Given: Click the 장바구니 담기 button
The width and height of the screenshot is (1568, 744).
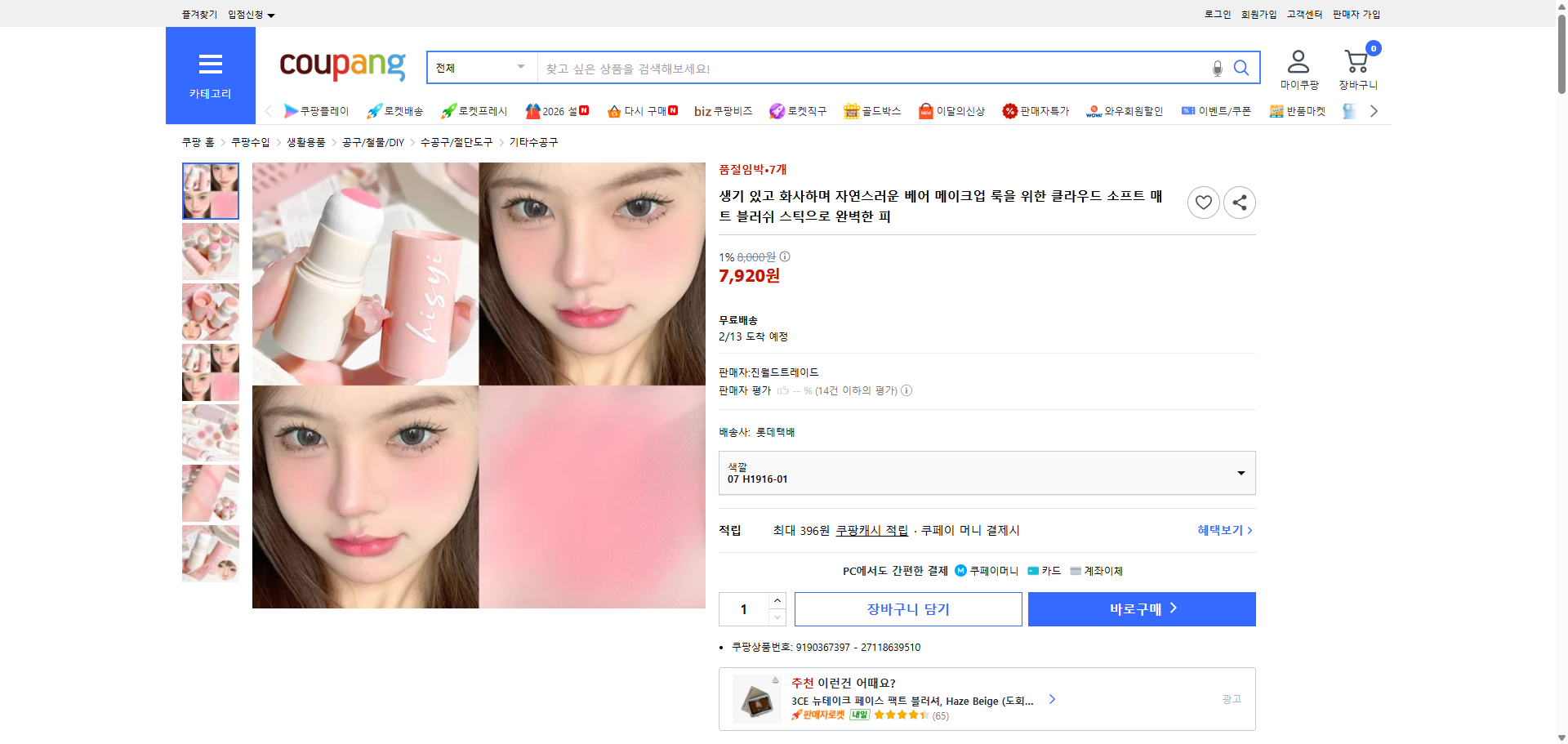Looking at the screenshot, I should pyautogui.click(x=909, y=608).
